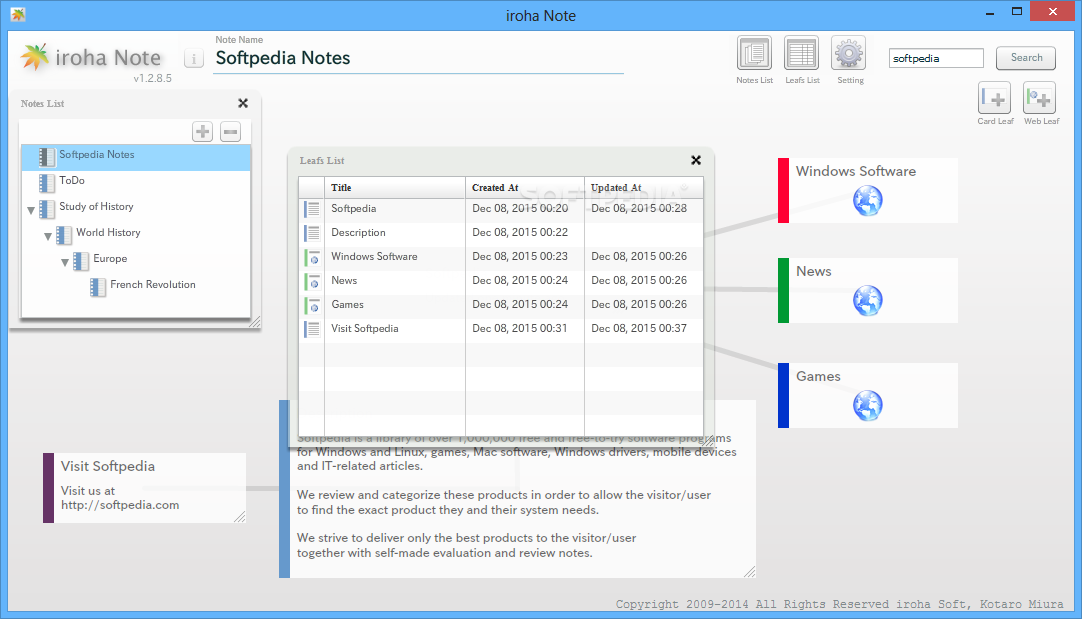Select Study of History note
Viewport: 1082px width, 619px height.
click(96, 206)
